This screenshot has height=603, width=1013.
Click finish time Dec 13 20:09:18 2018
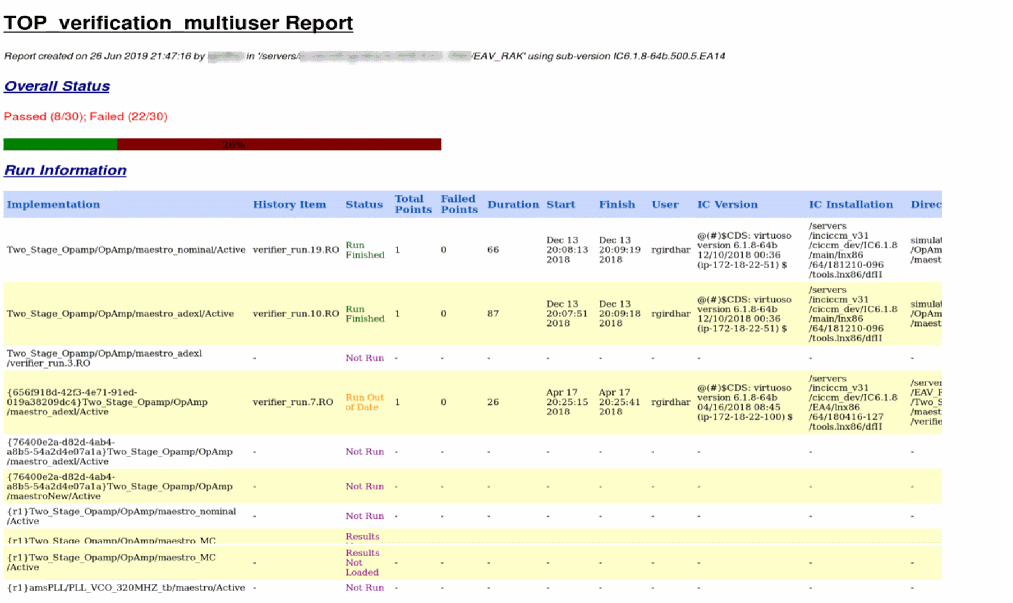tap(620, 313)
